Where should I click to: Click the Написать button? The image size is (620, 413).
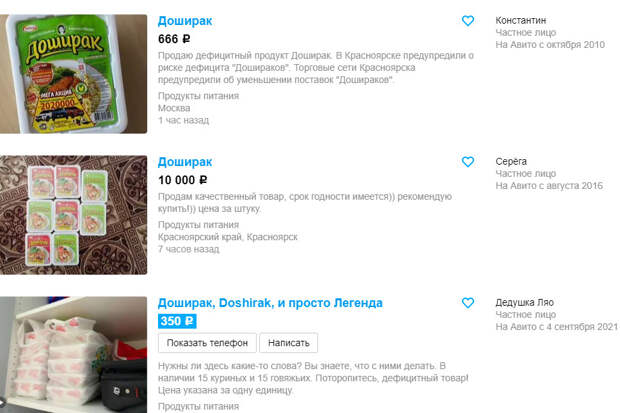(x=289, y=343)
